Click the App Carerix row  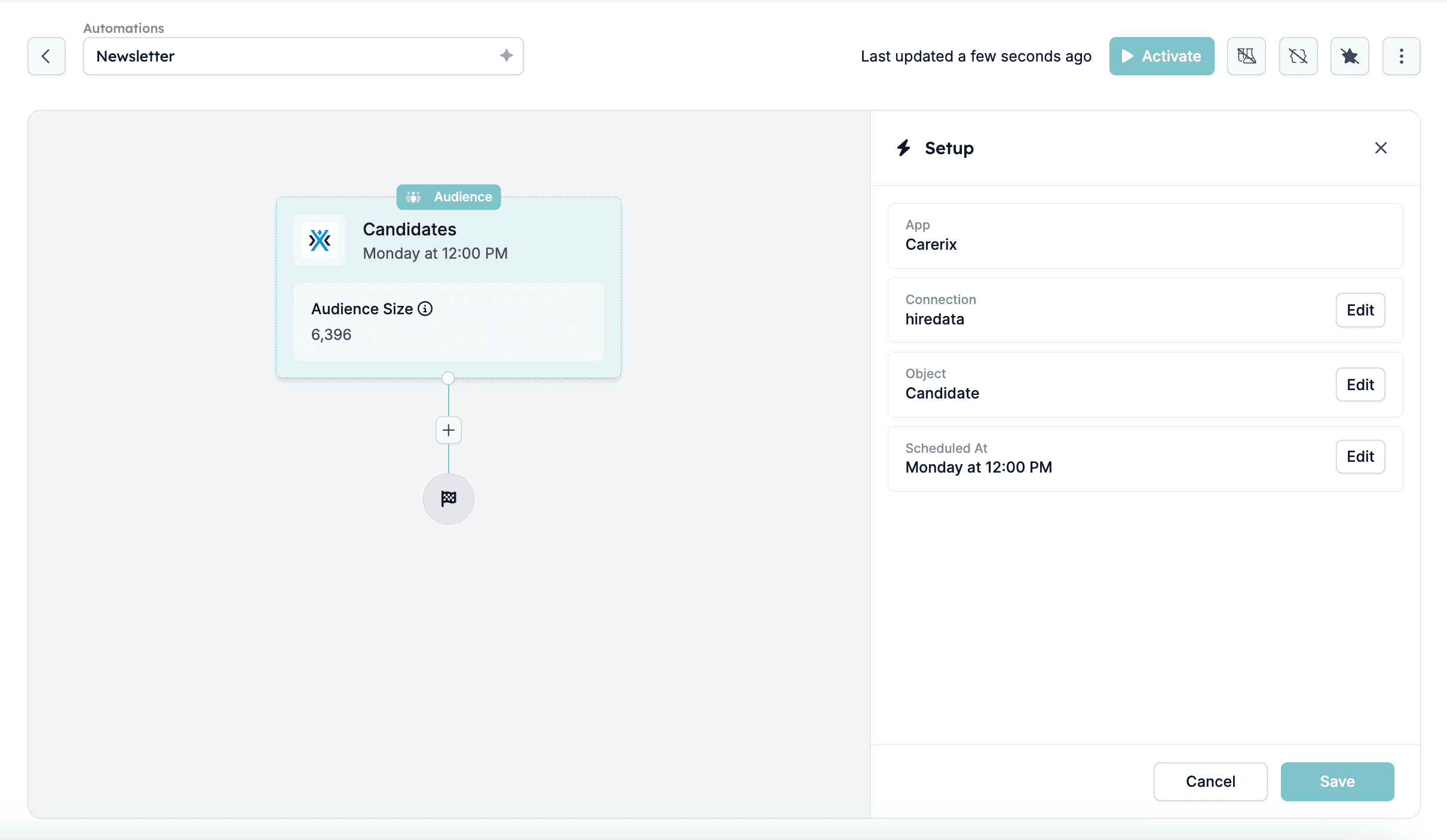[x=1145, y=236]
